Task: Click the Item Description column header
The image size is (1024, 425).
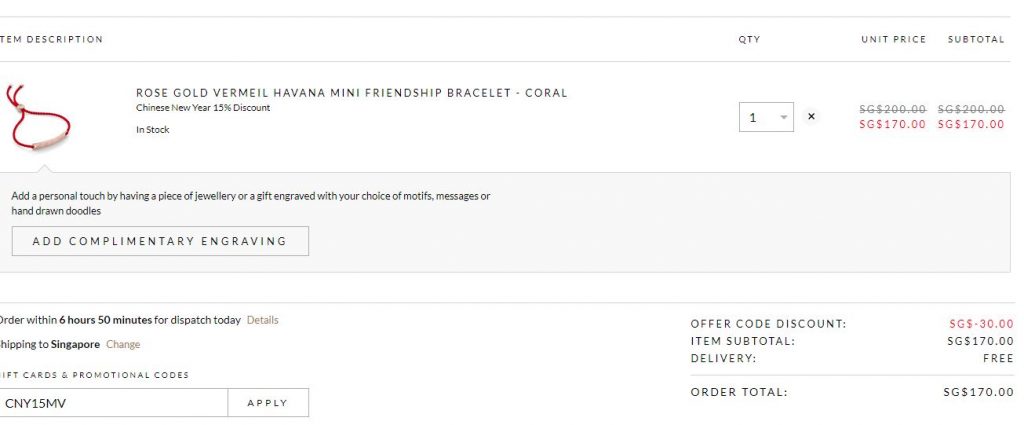Action: 52,40
